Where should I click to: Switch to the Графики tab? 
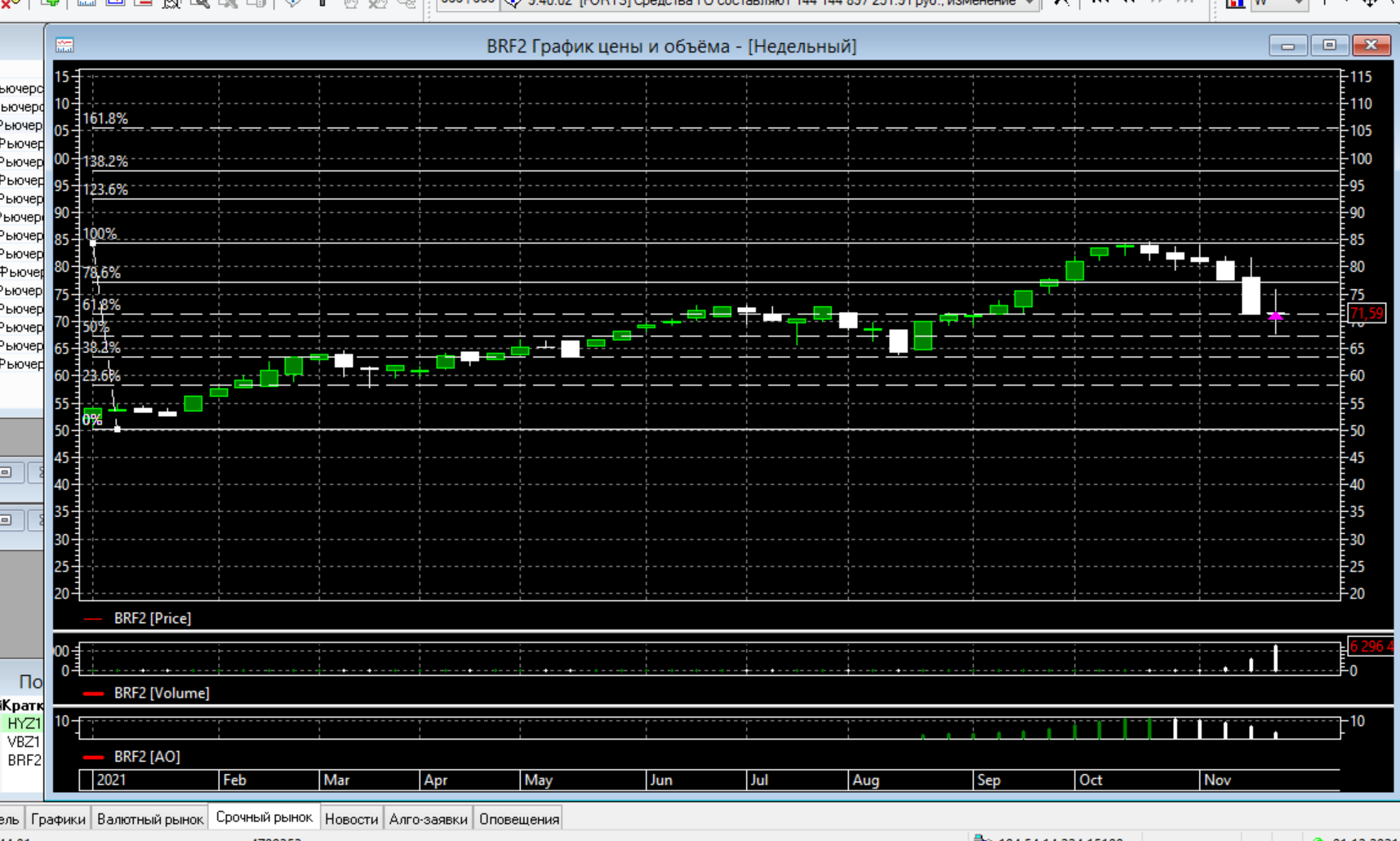pos(58,819)
